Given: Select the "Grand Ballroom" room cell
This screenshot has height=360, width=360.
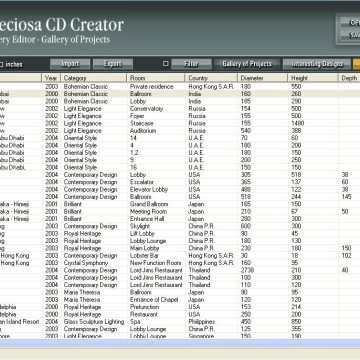Looking at the screenshot, I should [149, 204].
